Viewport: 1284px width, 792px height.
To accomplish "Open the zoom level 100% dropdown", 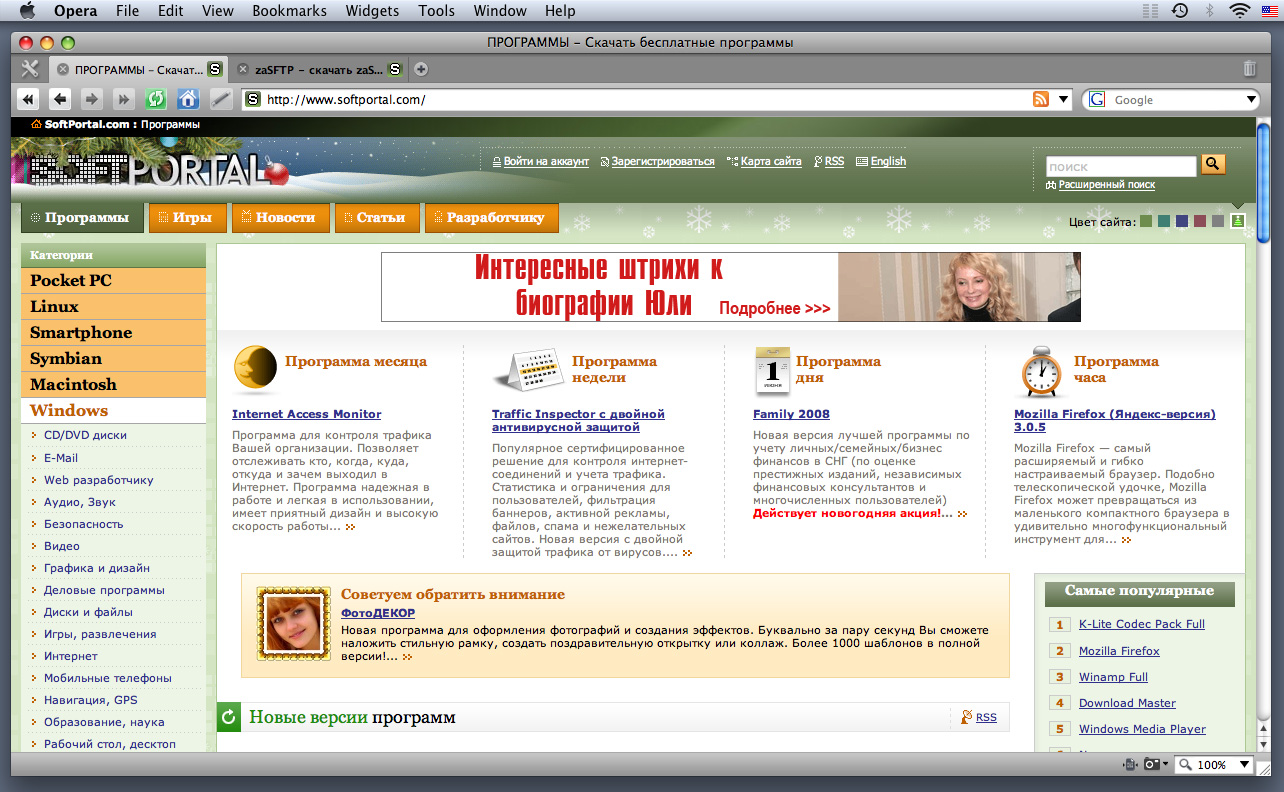I will pos(1244,764).
